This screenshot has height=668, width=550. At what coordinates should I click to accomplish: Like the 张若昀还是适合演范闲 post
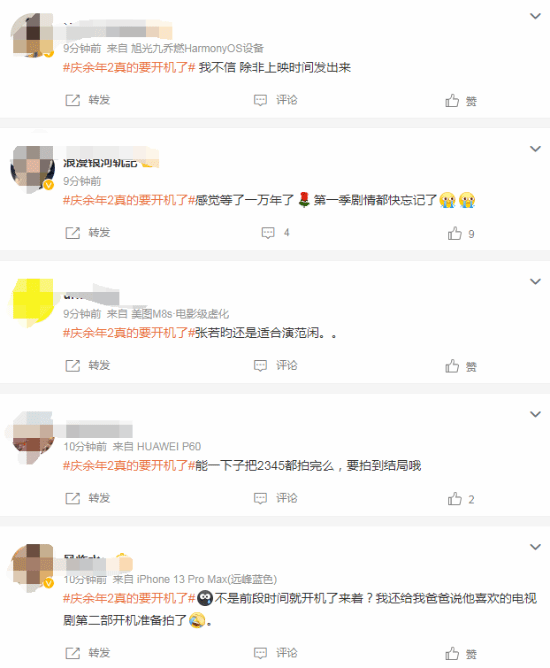(461, 366)
